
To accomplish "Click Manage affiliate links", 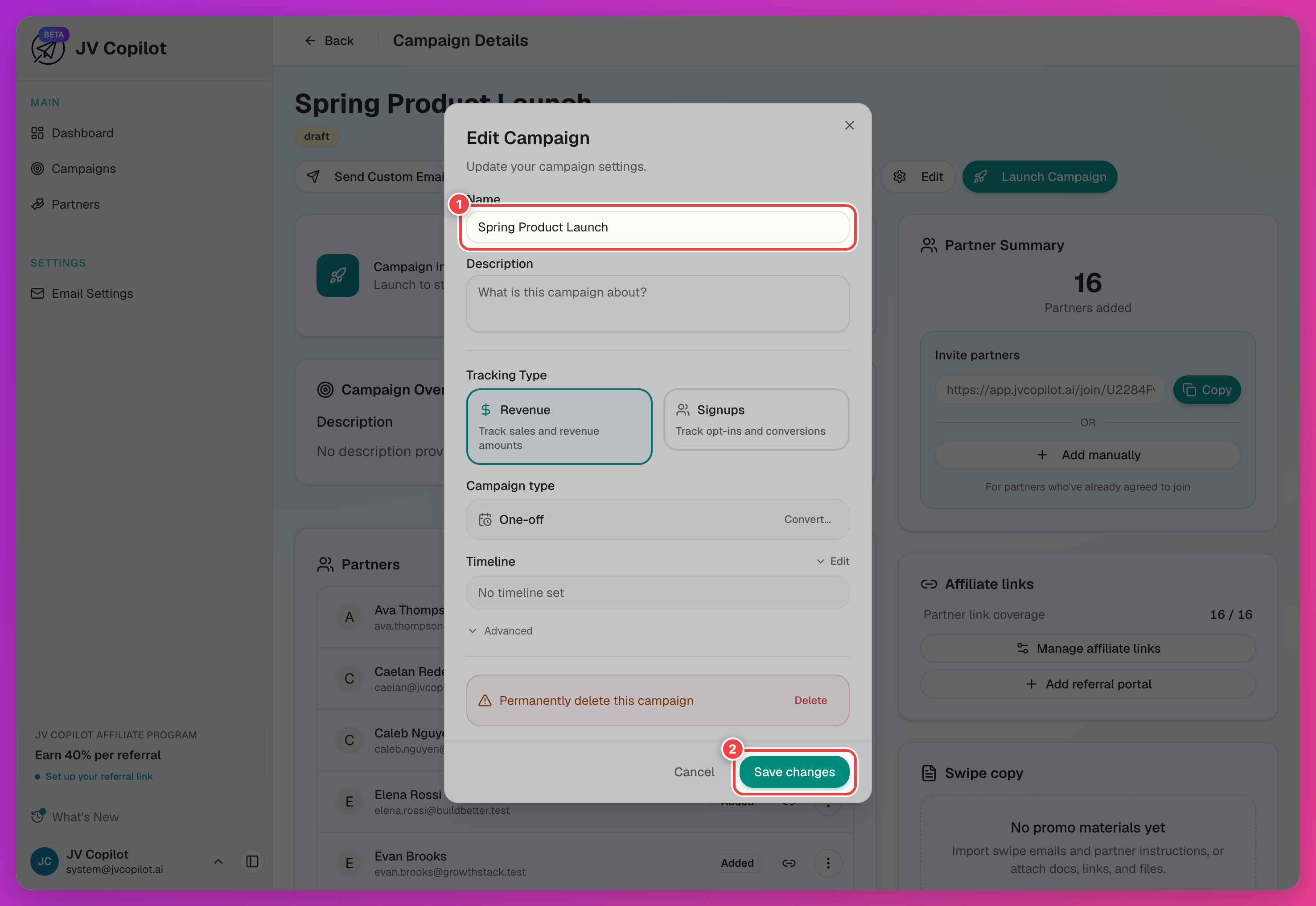I will [x=1087, y=648].
